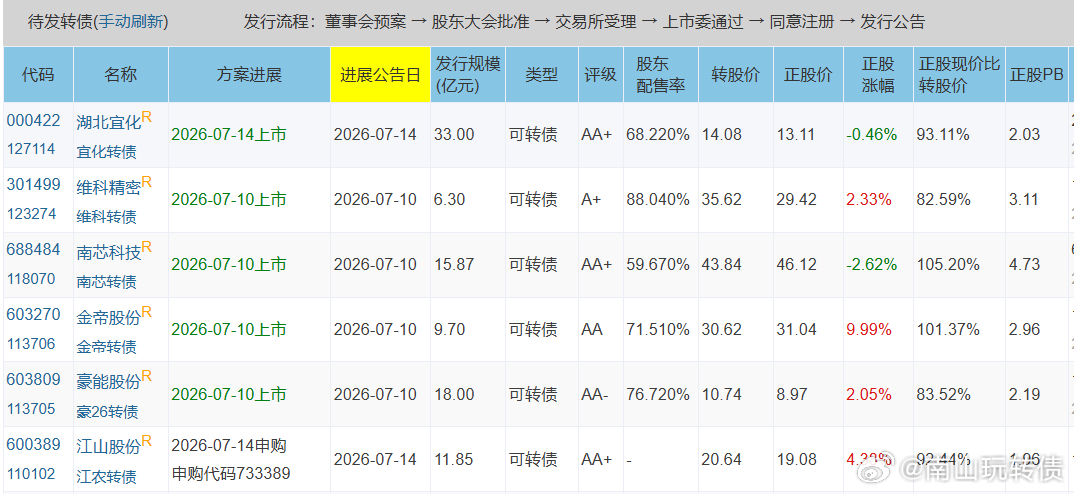Open bond code 123274 link
Screen dimensions: 1074x494
click(x=34, y=214)
